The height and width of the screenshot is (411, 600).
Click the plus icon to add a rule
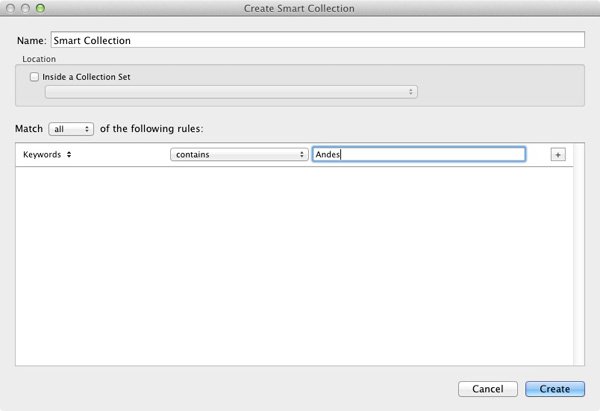[558, 155]
